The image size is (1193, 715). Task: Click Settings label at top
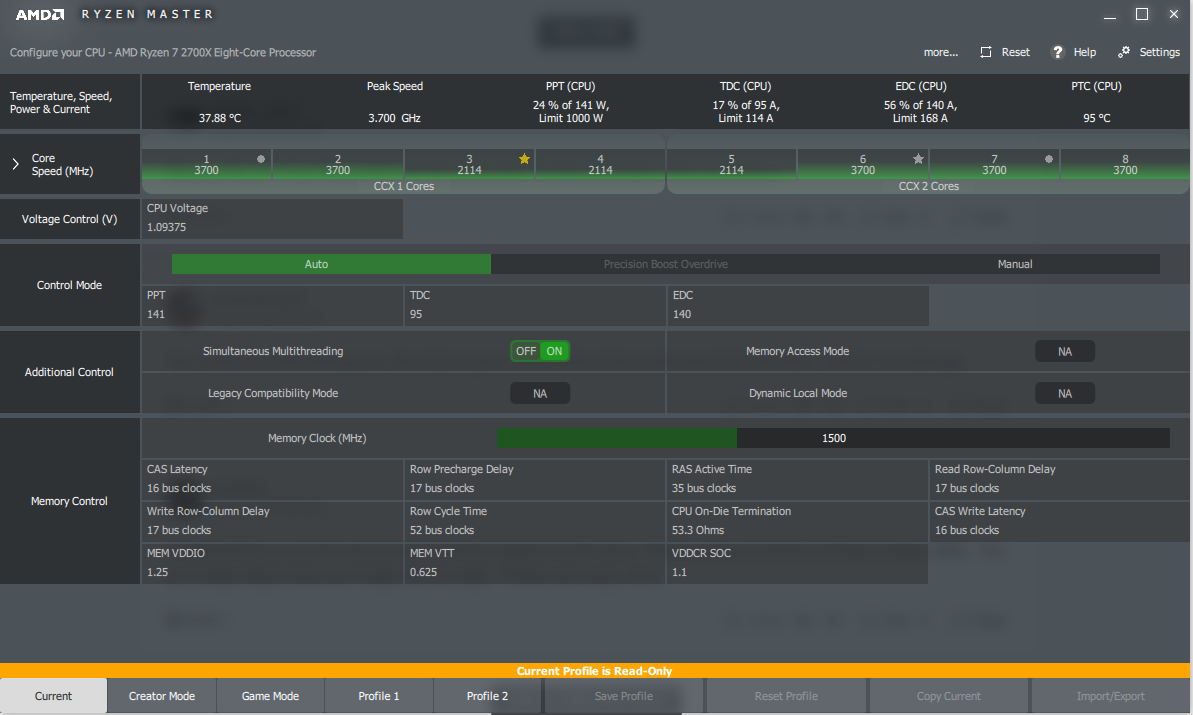[1160, 52]
